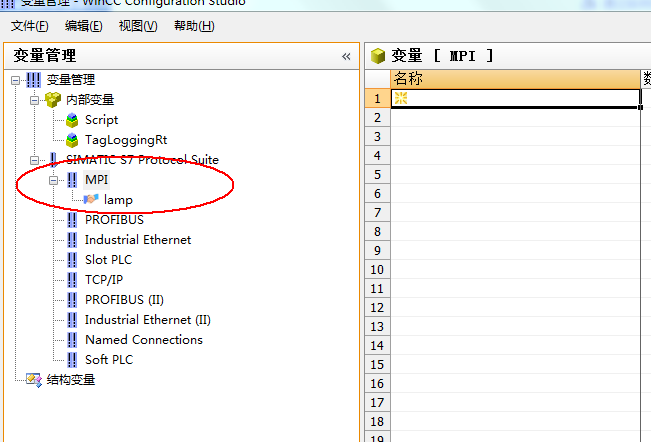Click the TagLoggingRt group icon
The width and height of the screenshot is (651, 442).
(72, 140)
